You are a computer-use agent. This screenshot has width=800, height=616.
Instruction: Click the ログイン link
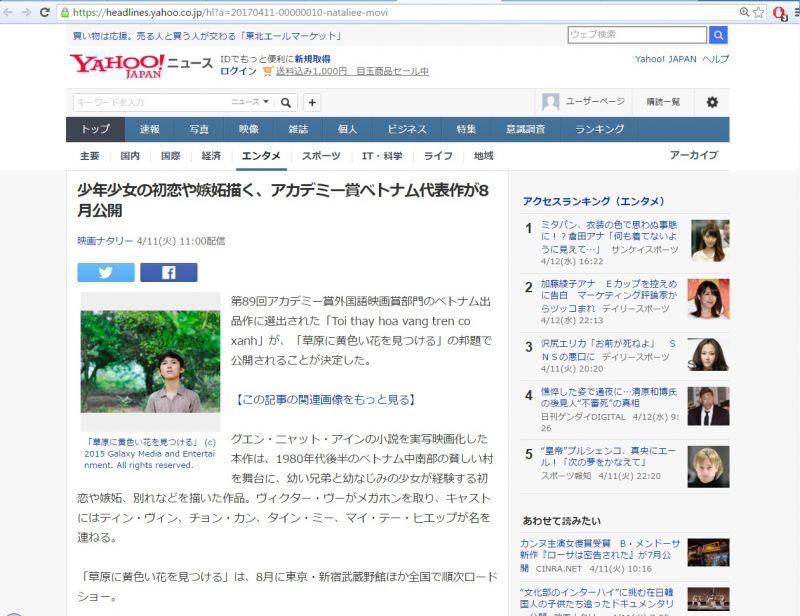(x=238, y=72)
